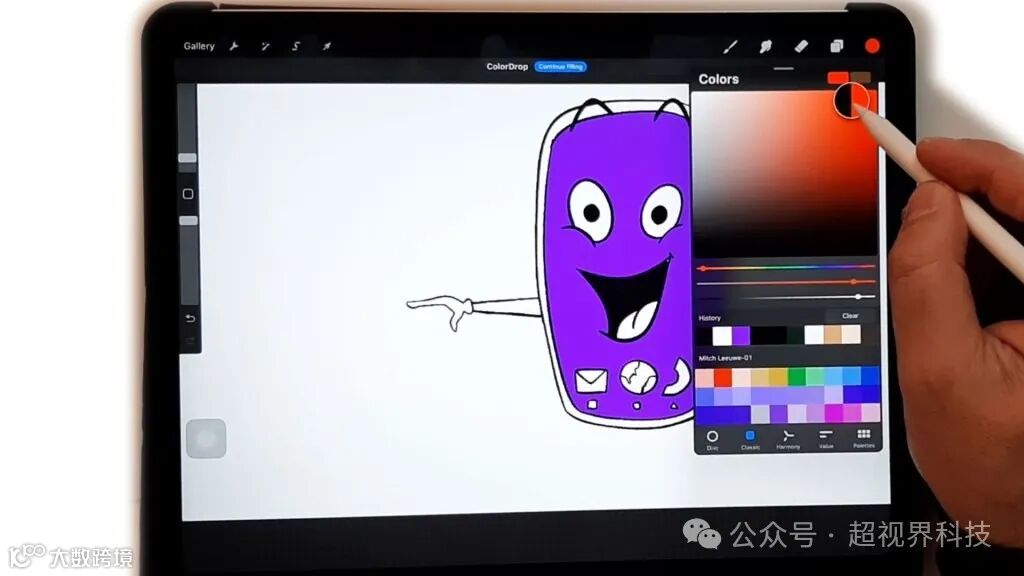Switch to the Disc color tab
Screen dimensions: 1024x576
pyautogui.click(x=712, y=440)
